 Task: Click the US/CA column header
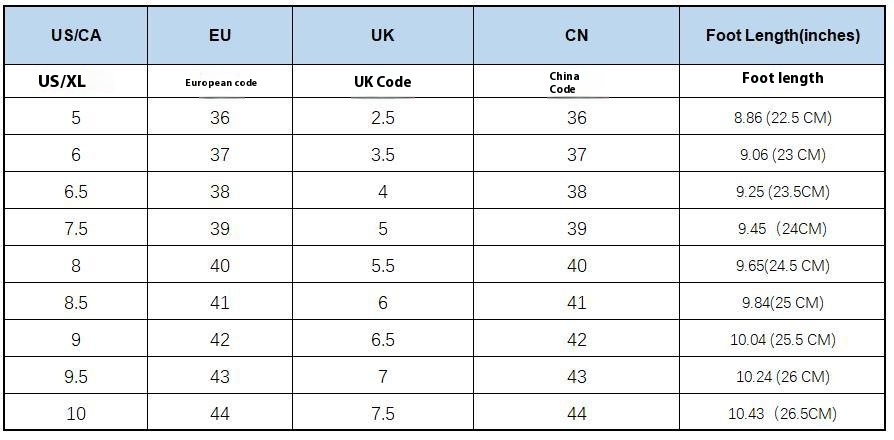76,35
